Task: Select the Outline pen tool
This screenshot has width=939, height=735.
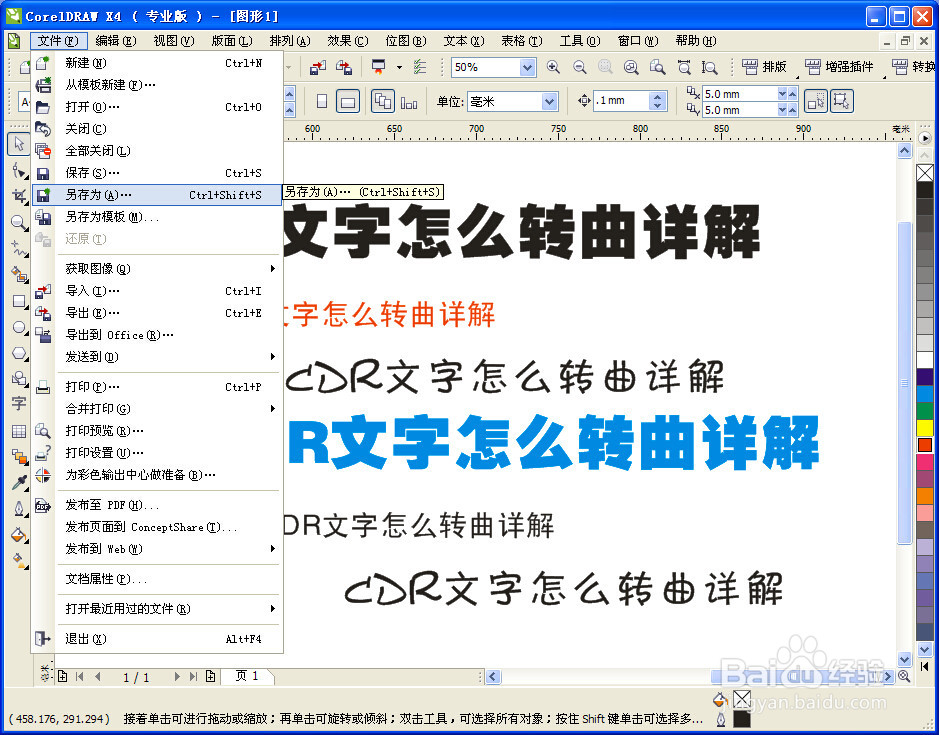Action: (x=19, y=509)
